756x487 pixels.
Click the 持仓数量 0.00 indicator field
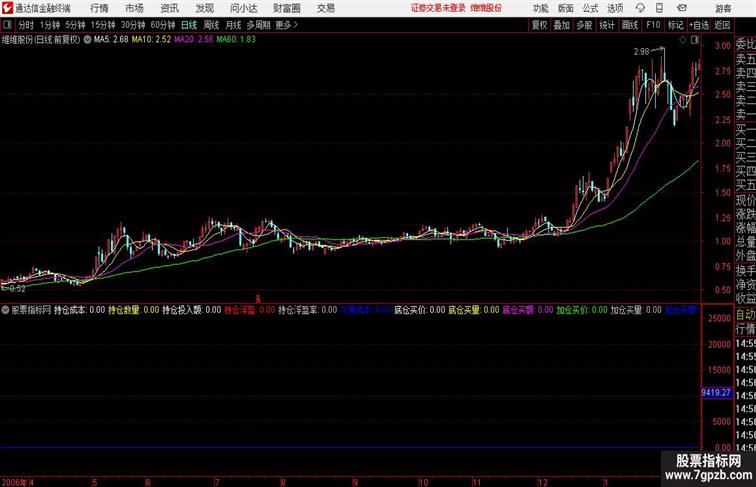coord(134,310)
